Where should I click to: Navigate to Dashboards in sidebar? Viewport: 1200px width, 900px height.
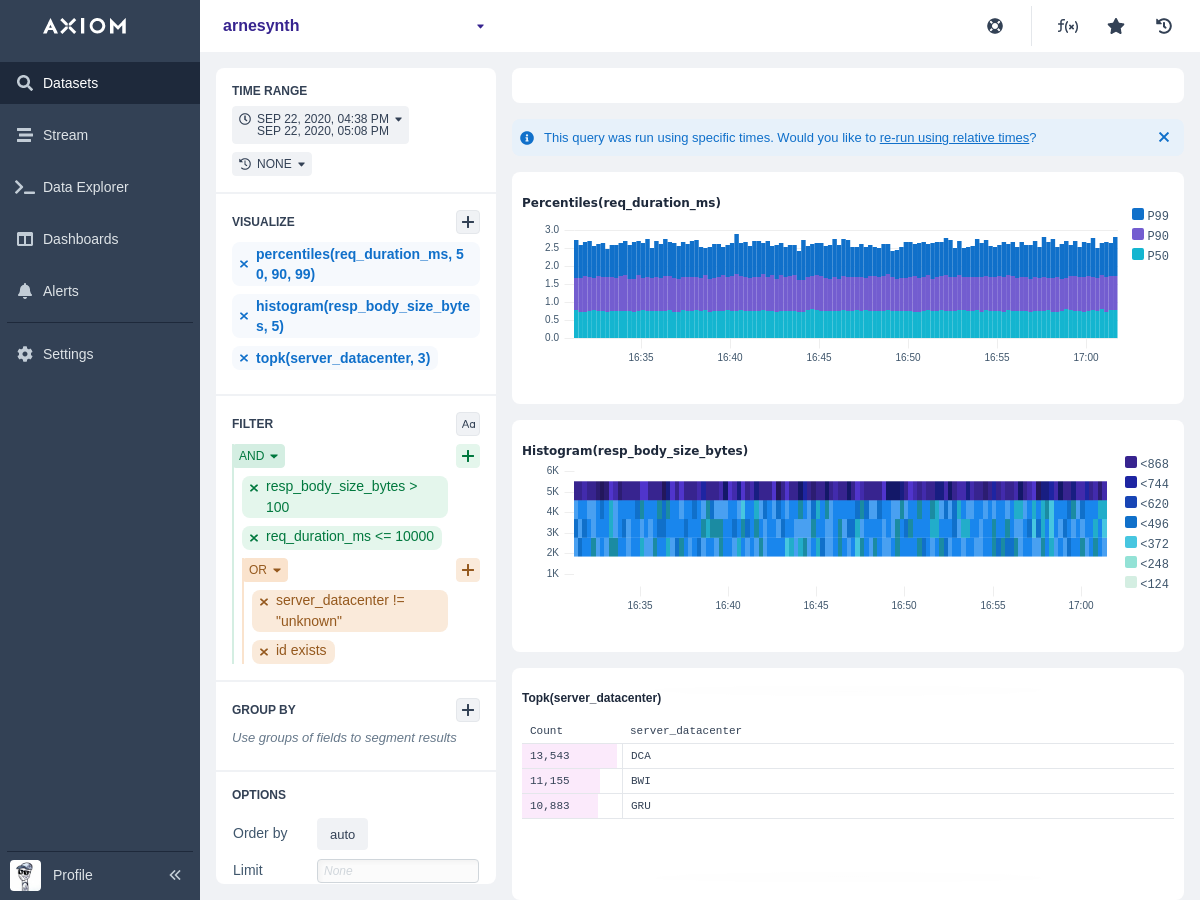coord(80,239)
